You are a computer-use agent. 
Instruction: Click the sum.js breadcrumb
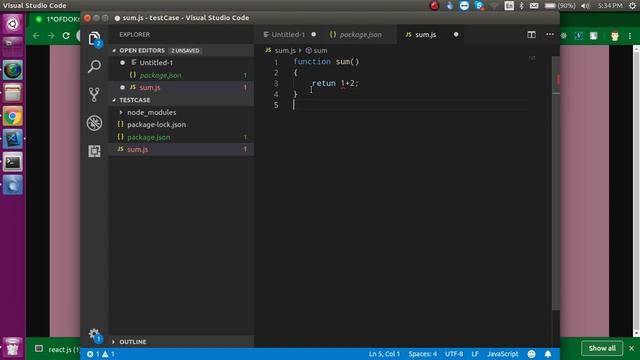click(x=280, y=51)
